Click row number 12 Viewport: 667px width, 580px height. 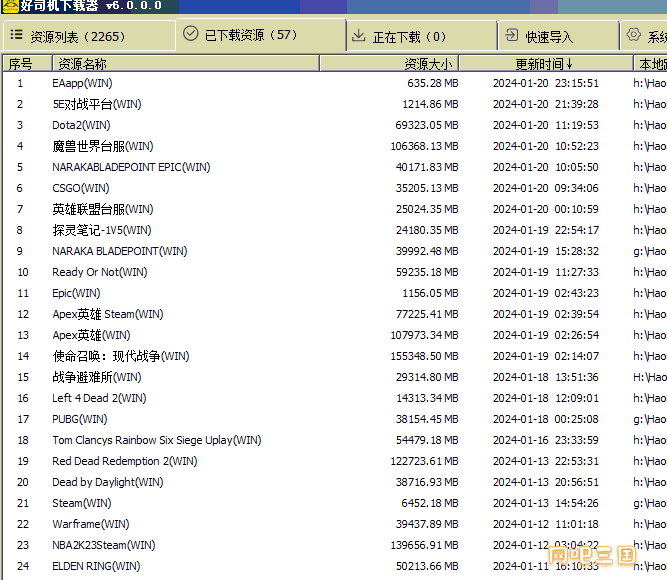pos(23,314)
